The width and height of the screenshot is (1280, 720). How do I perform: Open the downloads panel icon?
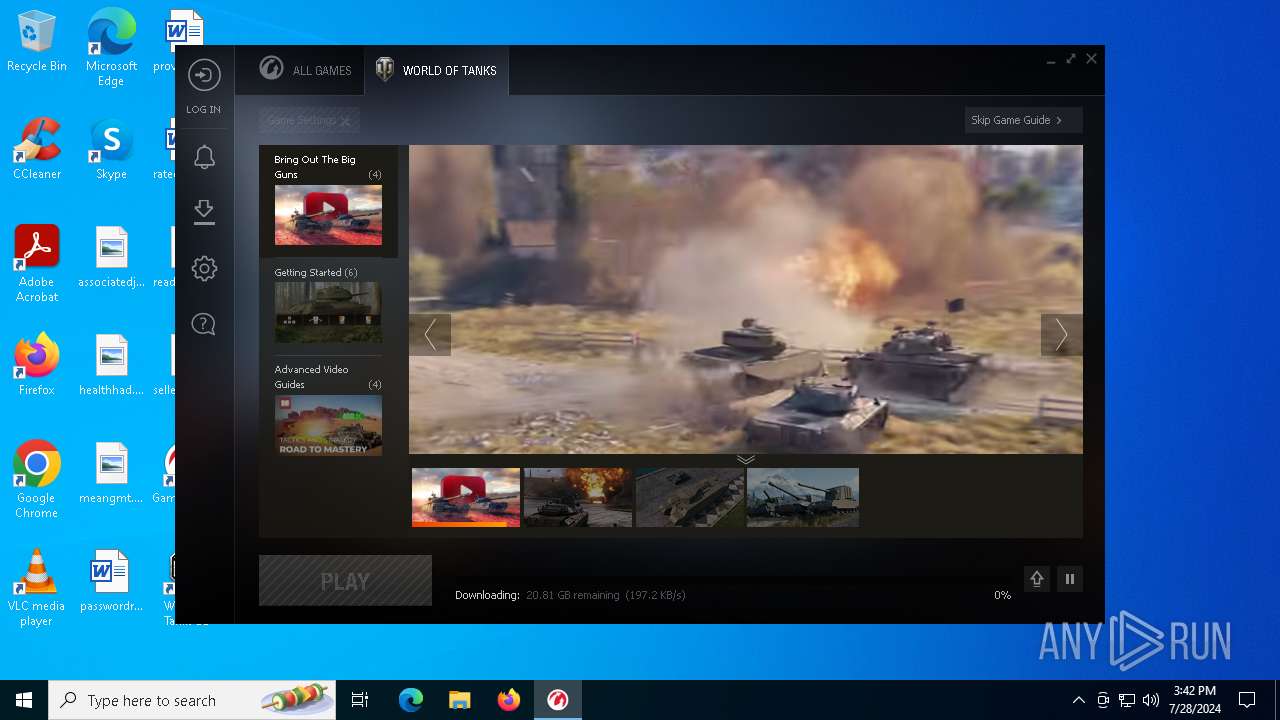point(204,211)
